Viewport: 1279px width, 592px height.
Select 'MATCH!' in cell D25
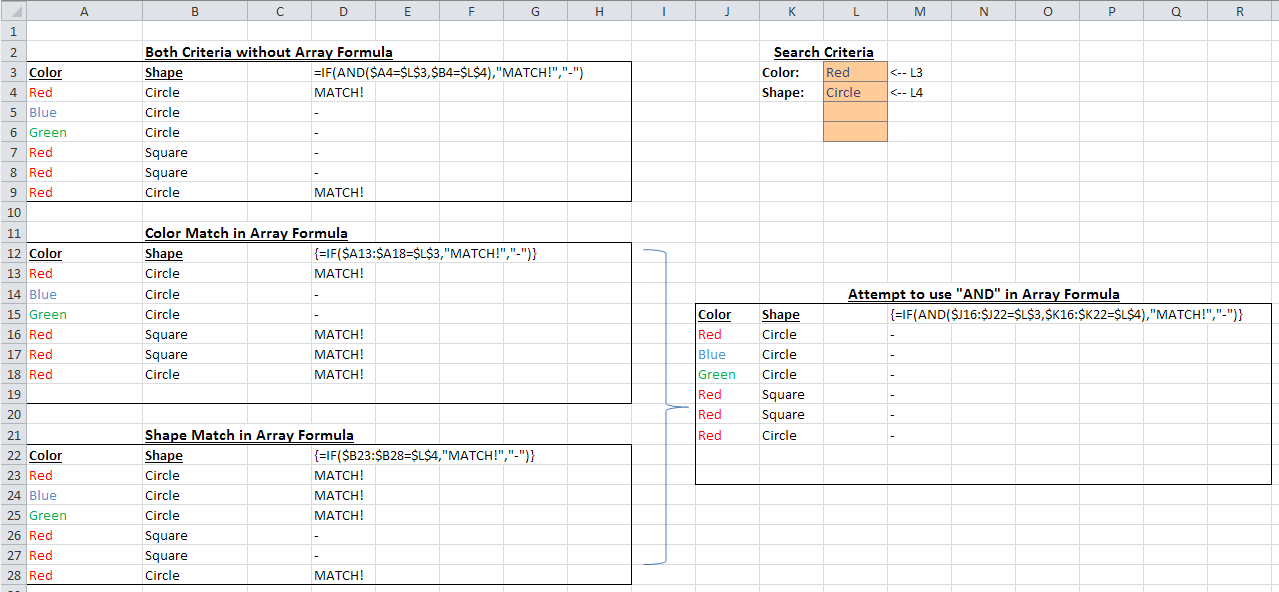339,515
